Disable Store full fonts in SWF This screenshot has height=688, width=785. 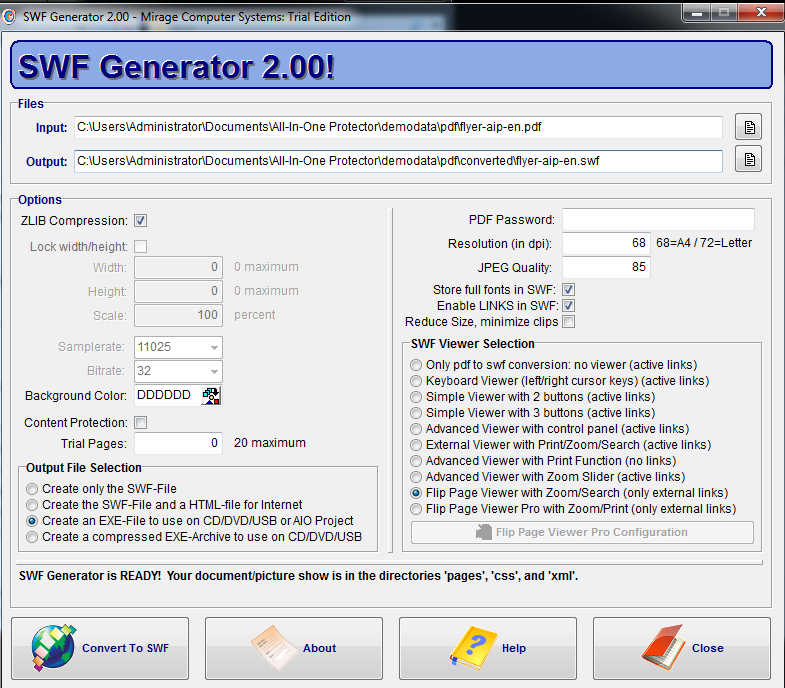click(568, 290)
